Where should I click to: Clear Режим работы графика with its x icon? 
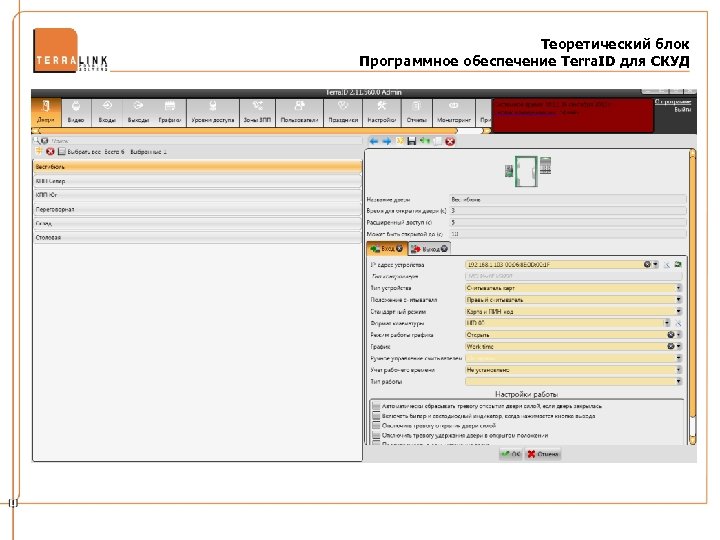(x=671, y=335)
